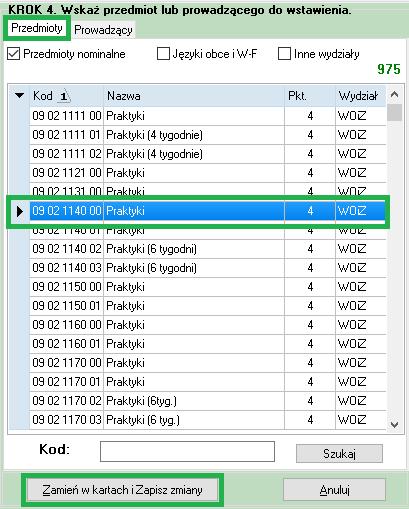Select the row with code 09 02 1111 02
The width and height of the screenshot is (409, 509).
point(208,154)
